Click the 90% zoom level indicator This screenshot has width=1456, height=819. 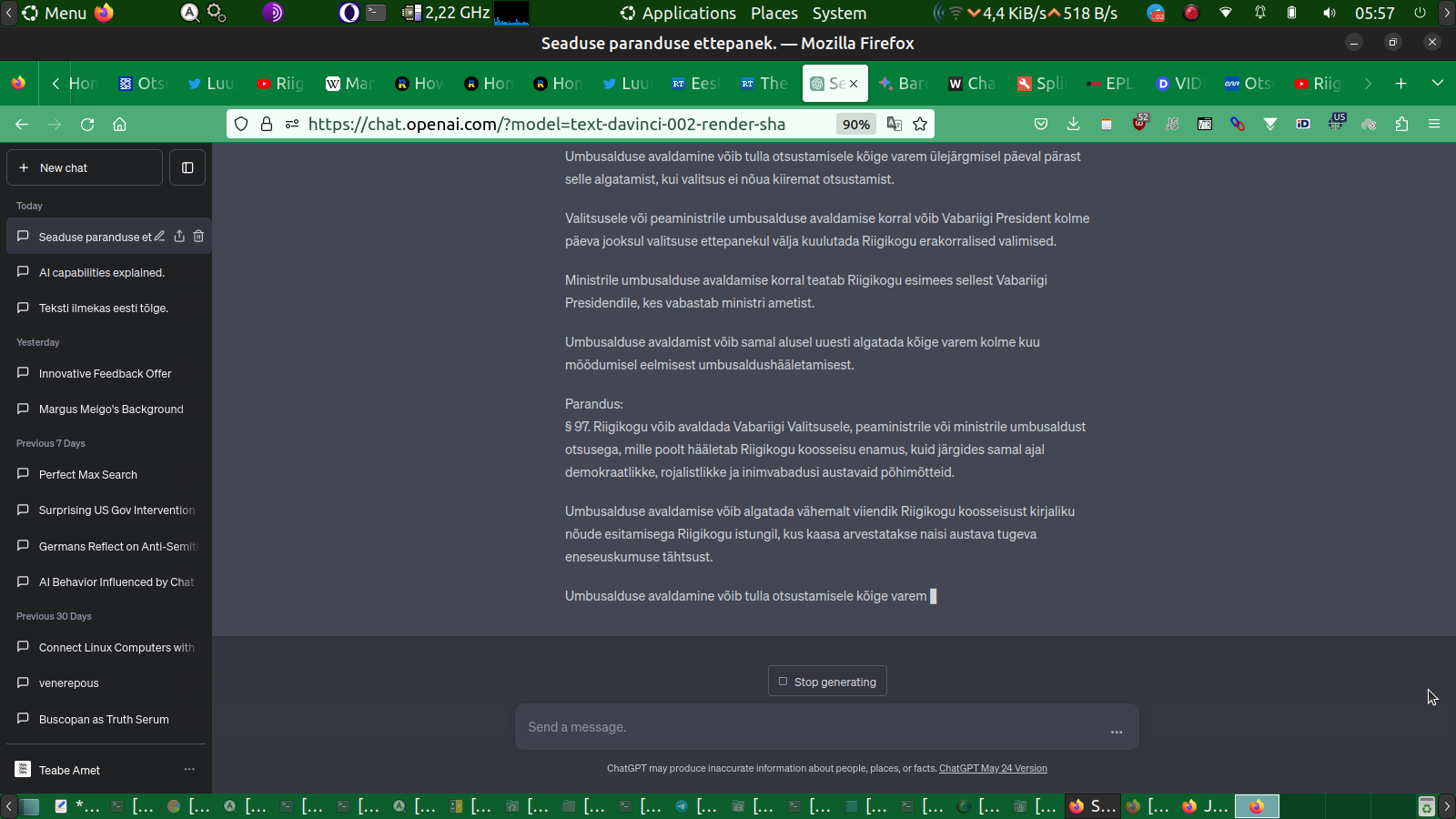pos(855,125)
